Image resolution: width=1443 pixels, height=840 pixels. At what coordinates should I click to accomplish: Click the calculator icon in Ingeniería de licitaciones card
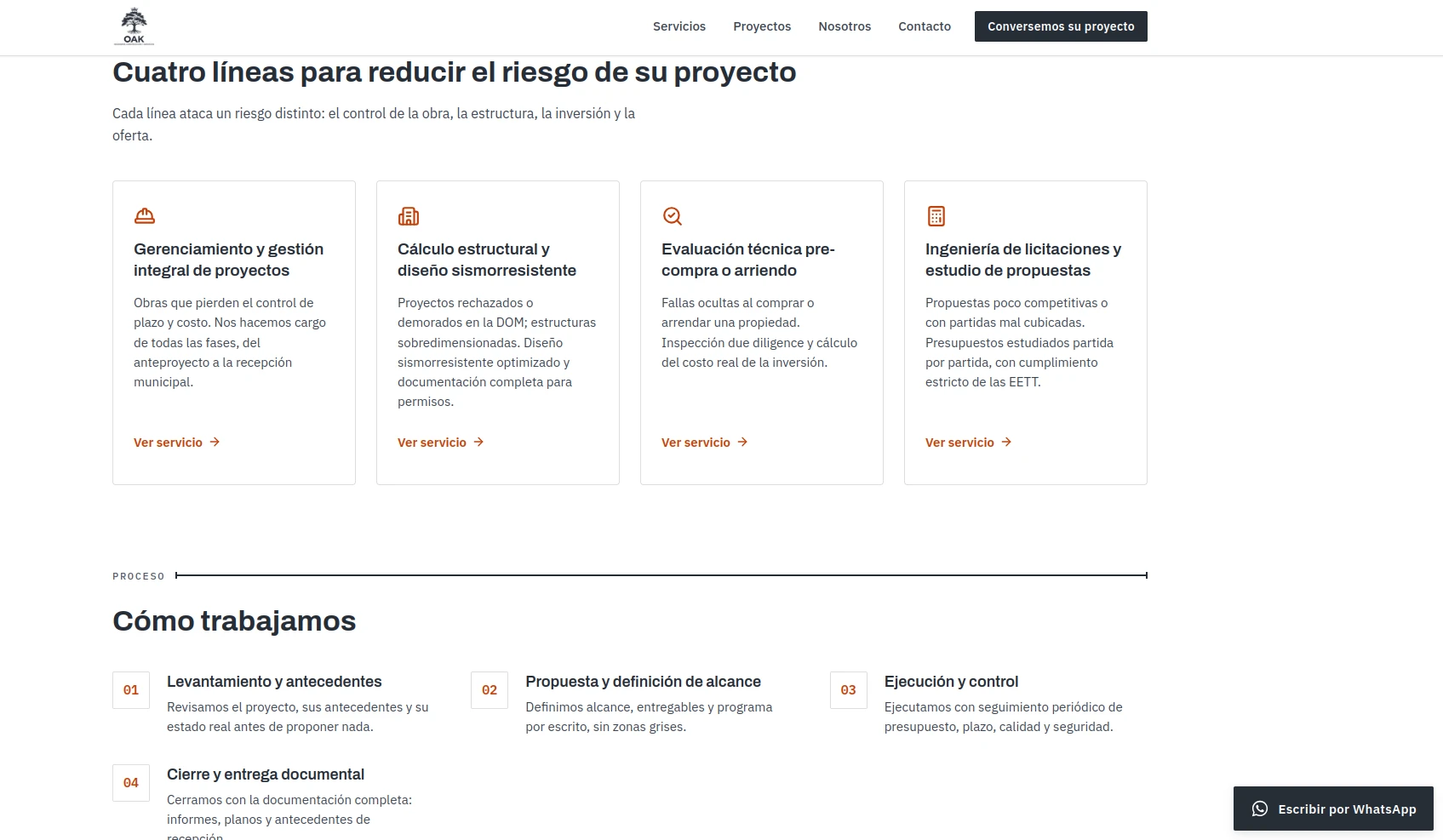936,216
